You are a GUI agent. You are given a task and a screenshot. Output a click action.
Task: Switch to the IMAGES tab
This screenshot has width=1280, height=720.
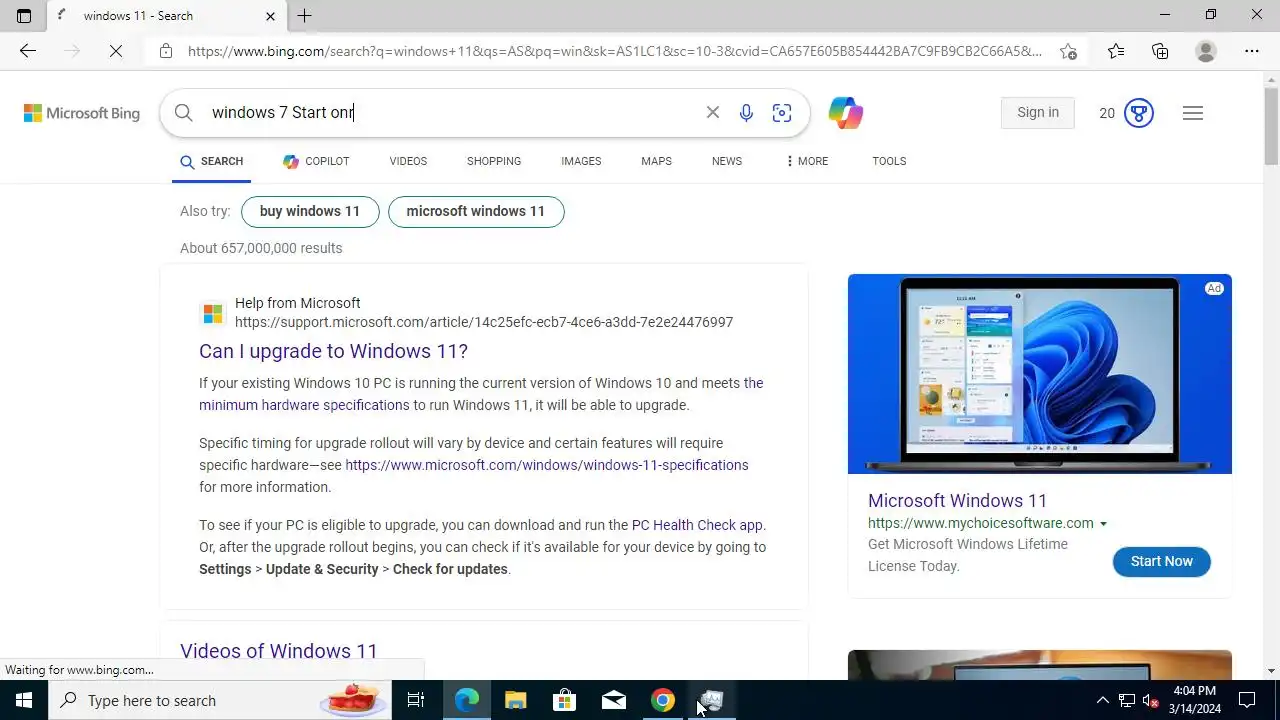581,161
